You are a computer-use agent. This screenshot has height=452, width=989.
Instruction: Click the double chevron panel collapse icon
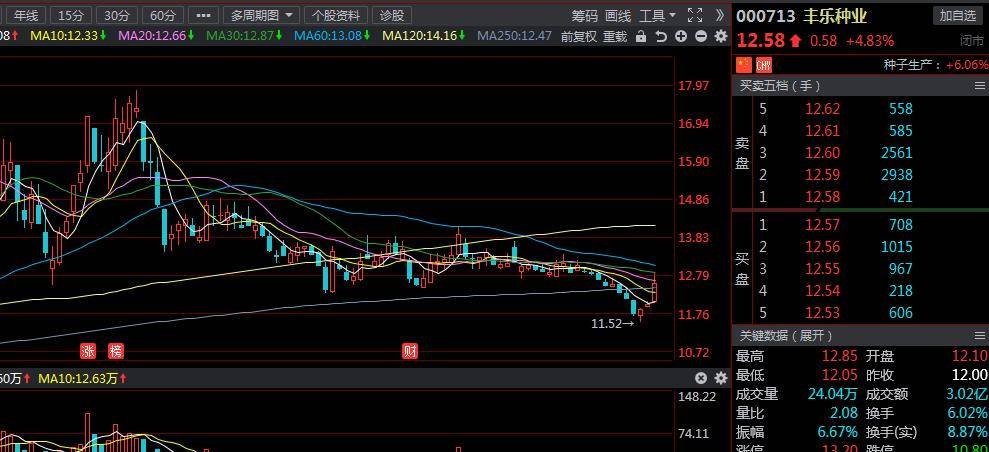pyautogui.click(x=720, y=15)
